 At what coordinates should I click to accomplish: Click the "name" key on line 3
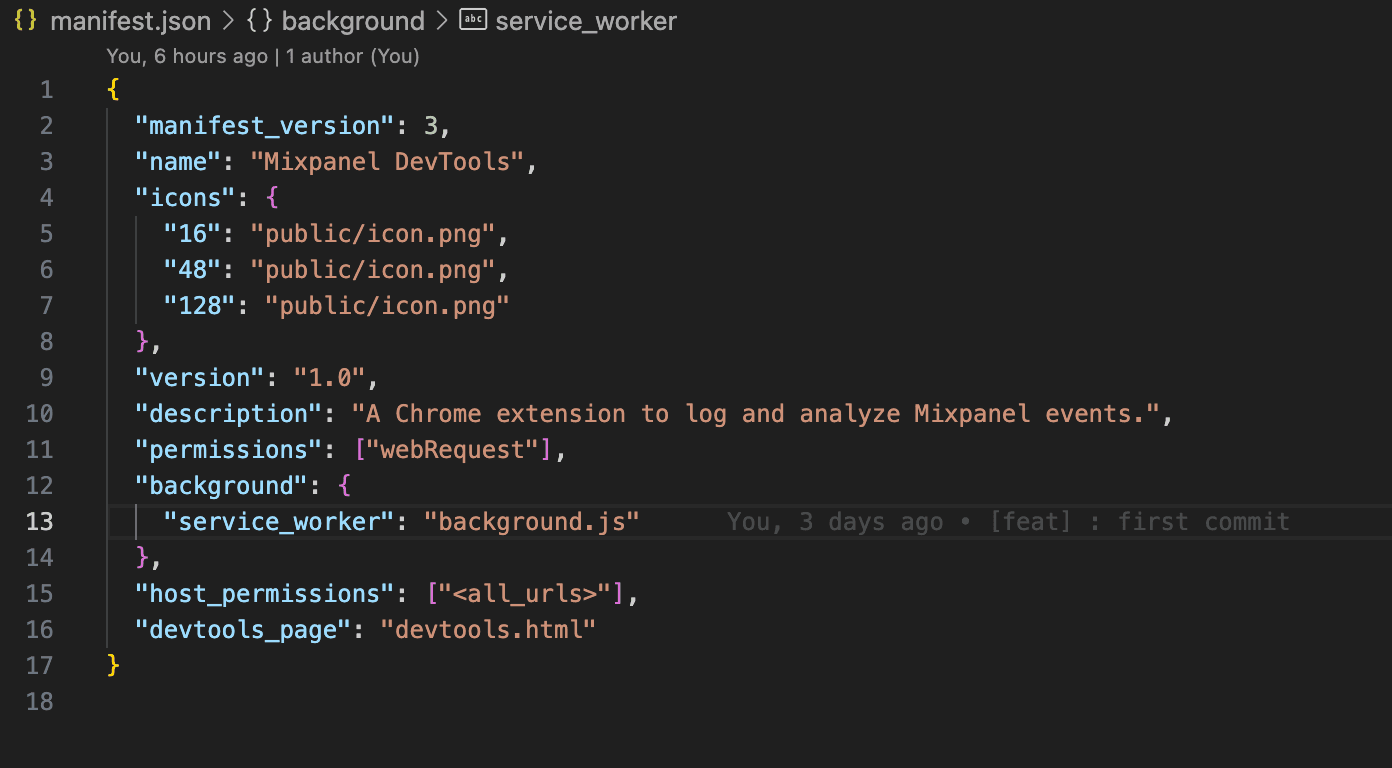coord(178,162)
